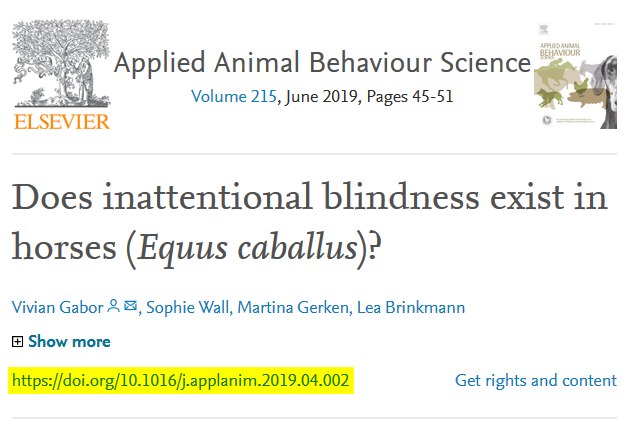Image resolution: width=635 pixels, height=427 pixels.
Task: Click the article title heading
Action: (x=310, y=220)
